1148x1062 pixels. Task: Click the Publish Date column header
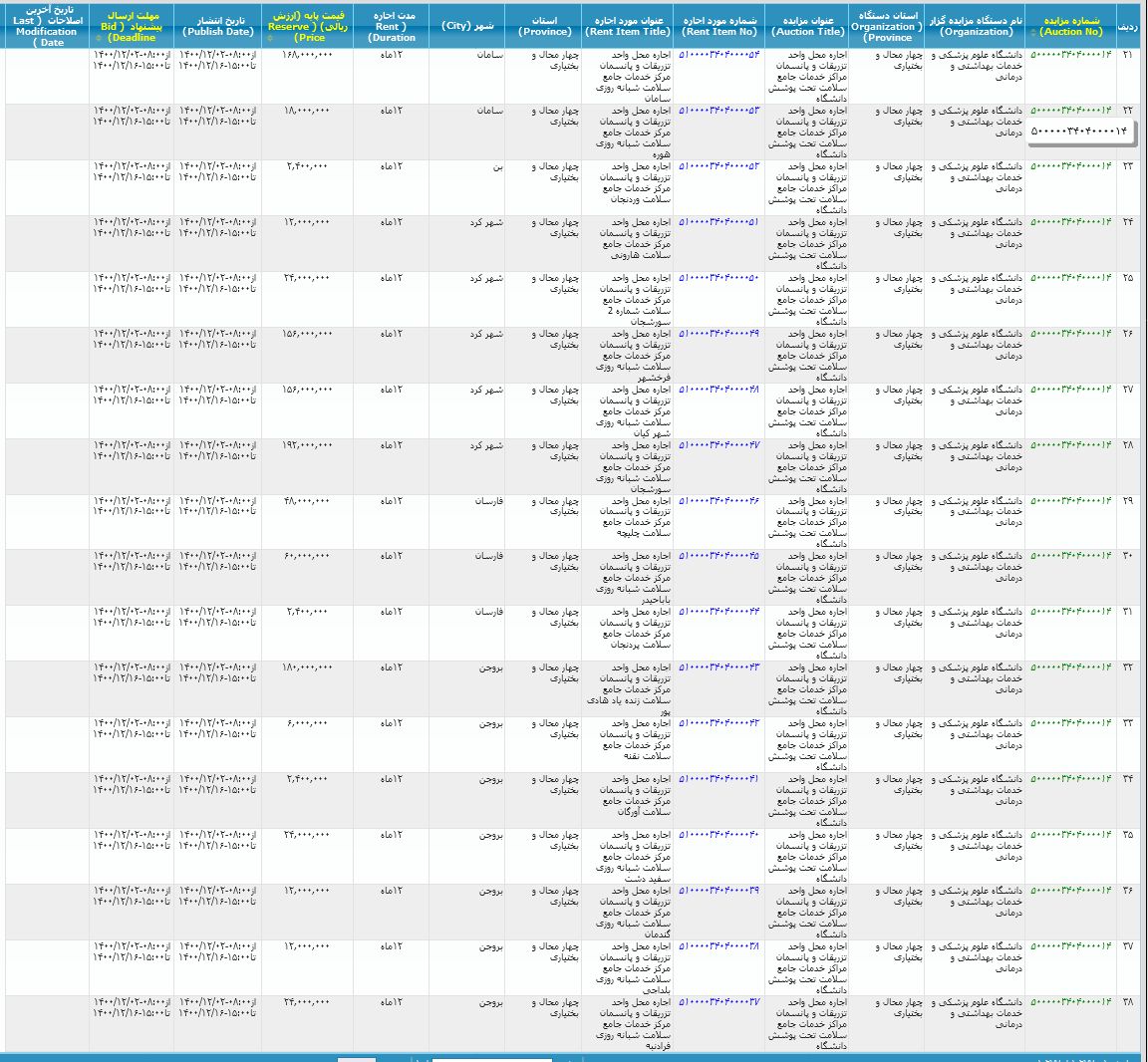(217, 26)
